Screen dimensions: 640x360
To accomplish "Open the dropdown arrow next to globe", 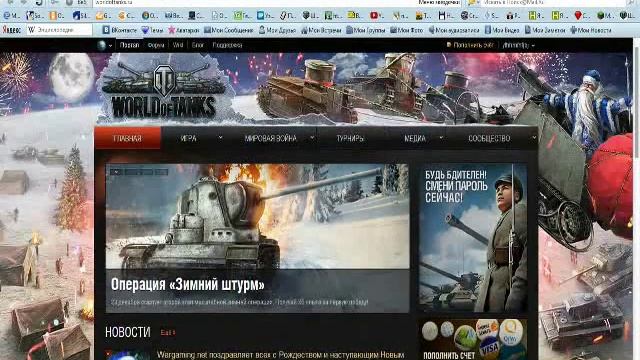I will coord(110,46).
